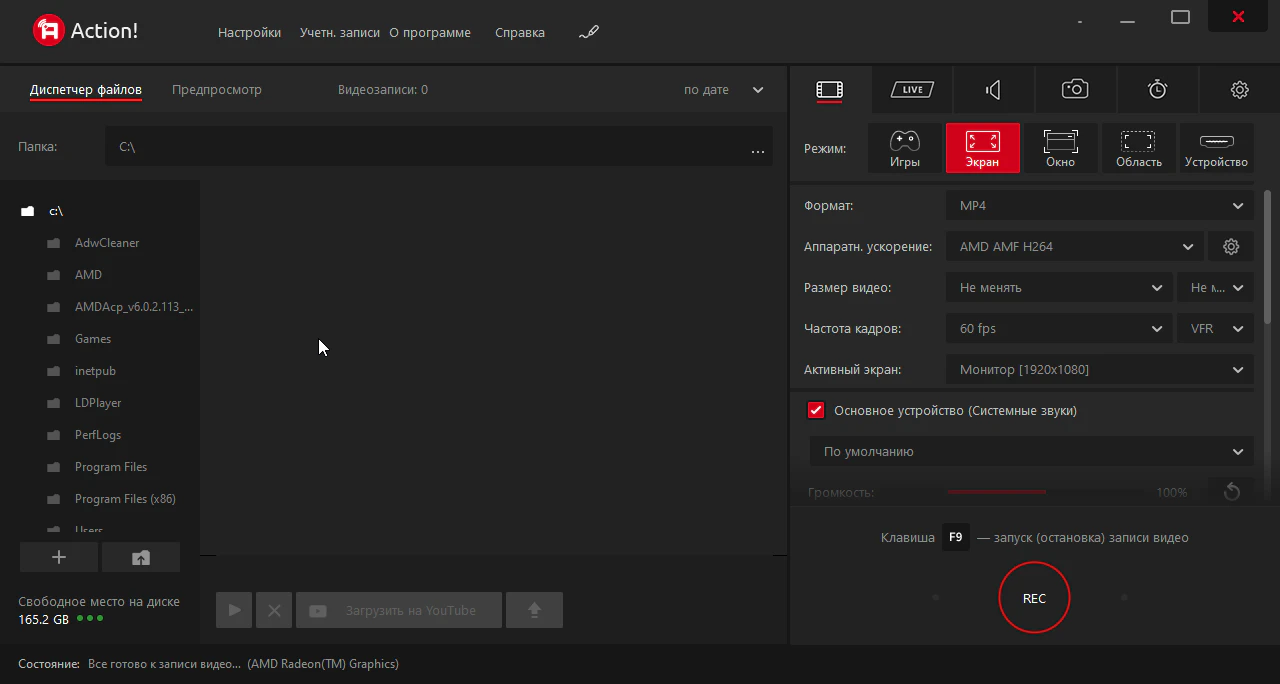The height and width of the screenshot is (684, 1280).
Task: Select the Games recording mode
Action: [904, 148]
